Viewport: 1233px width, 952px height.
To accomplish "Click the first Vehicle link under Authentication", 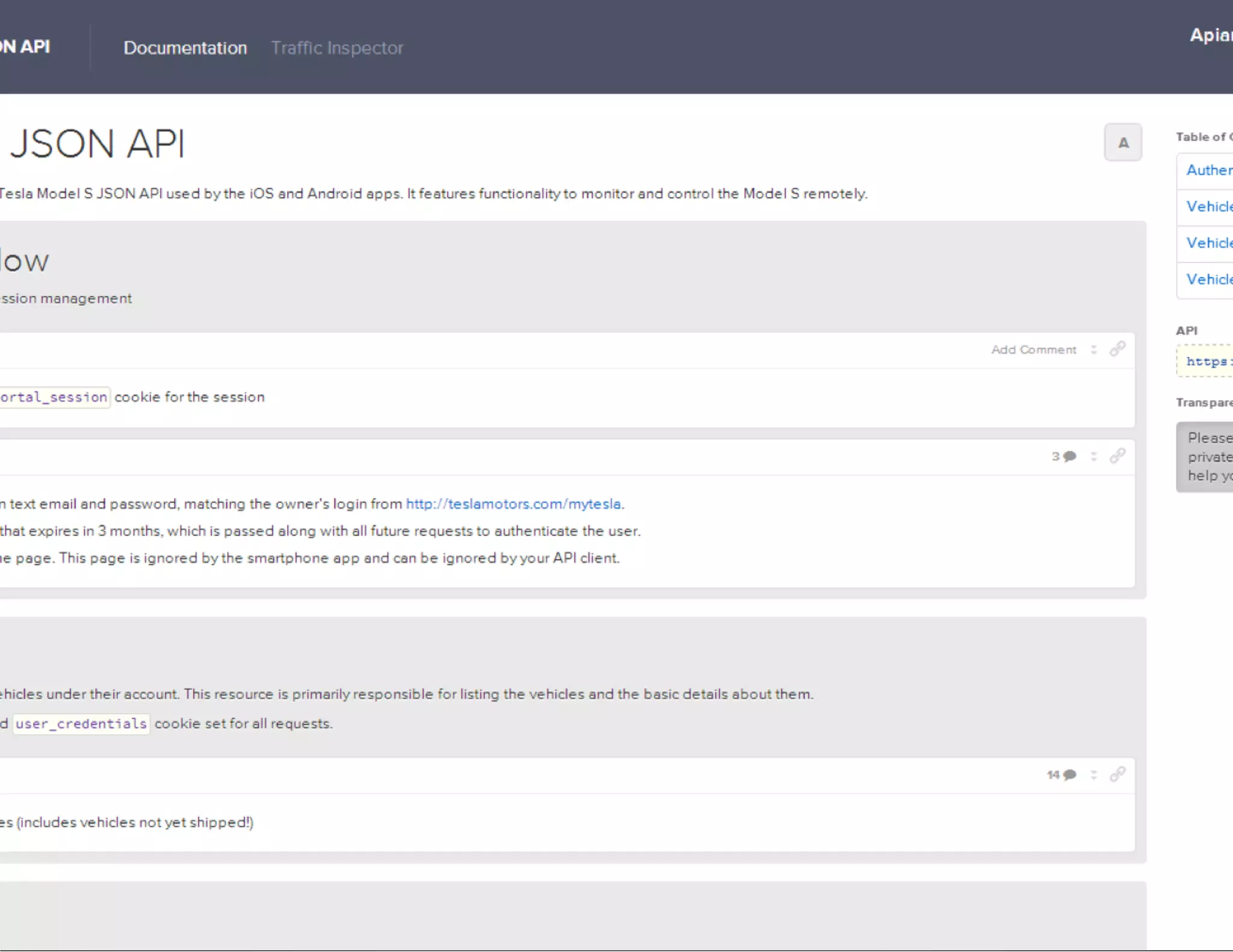I will point(1209,206).
